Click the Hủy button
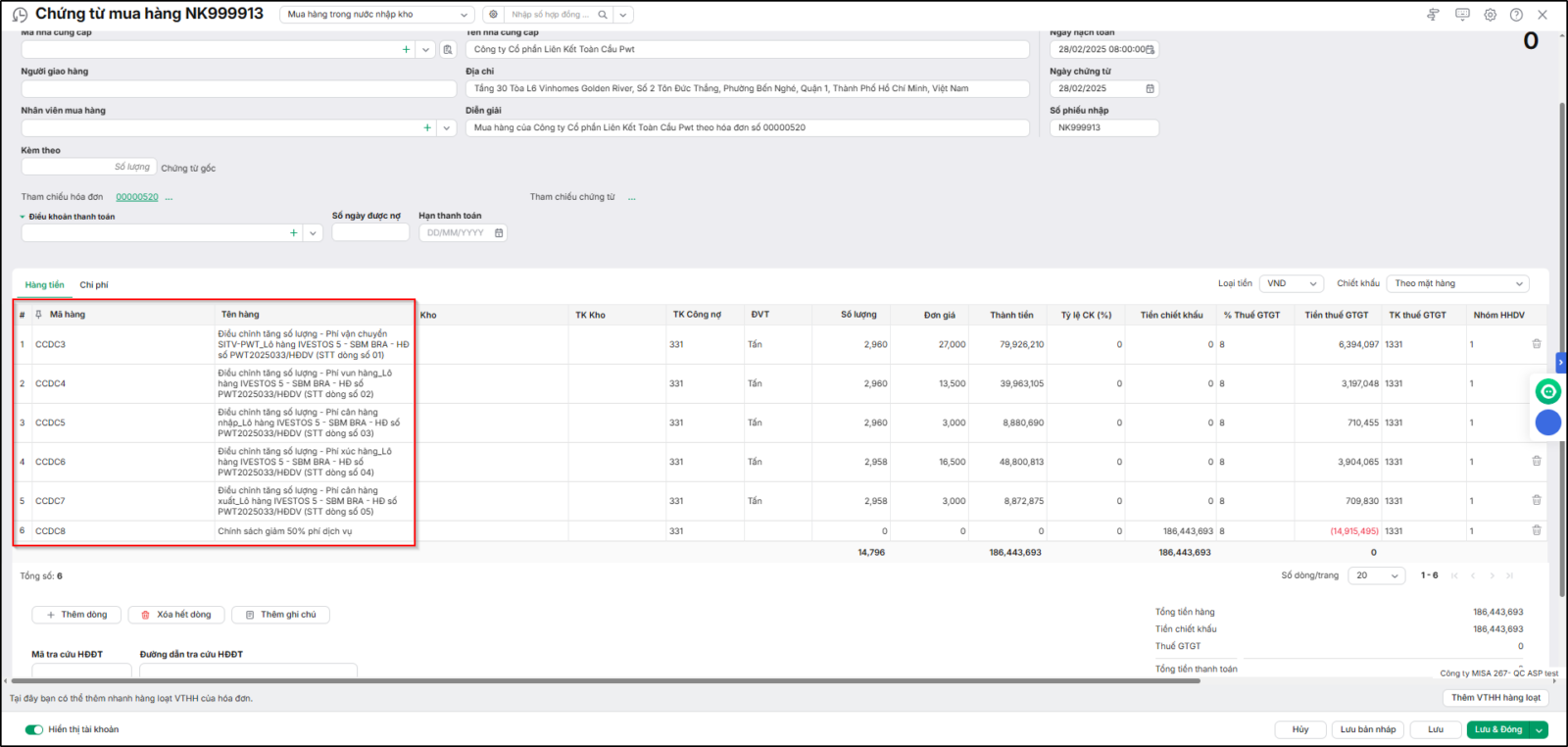1568x747 pixels. tap(1300, 729)
